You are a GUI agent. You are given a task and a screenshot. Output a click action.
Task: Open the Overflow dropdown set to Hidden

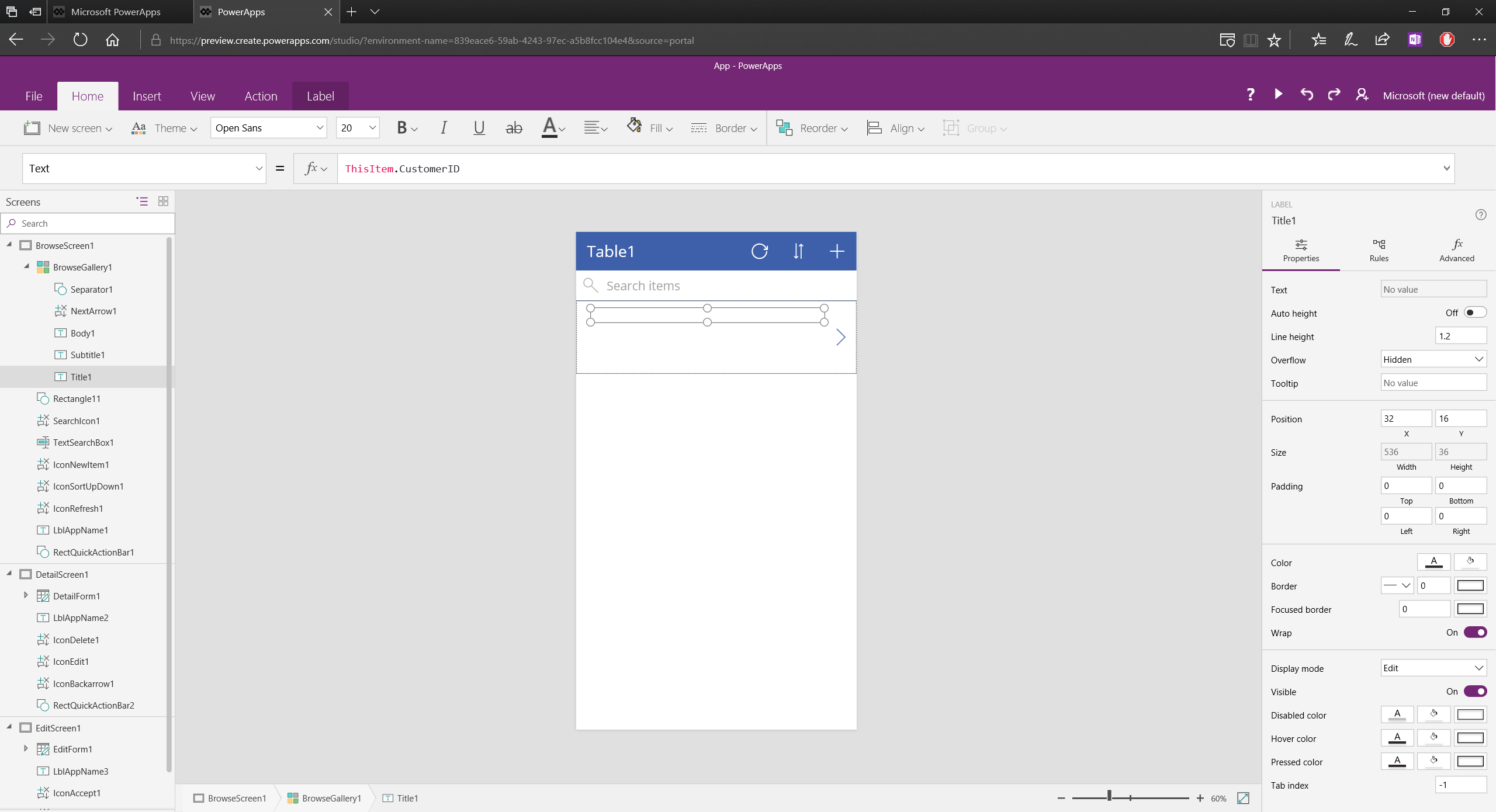pos(1433,359)
